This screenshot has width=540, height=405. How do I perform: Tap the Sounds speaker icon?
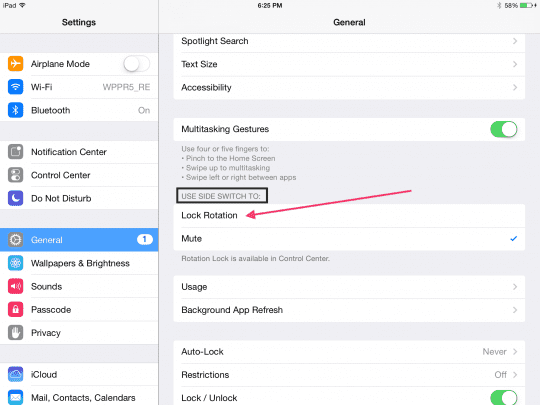(15, 286)
